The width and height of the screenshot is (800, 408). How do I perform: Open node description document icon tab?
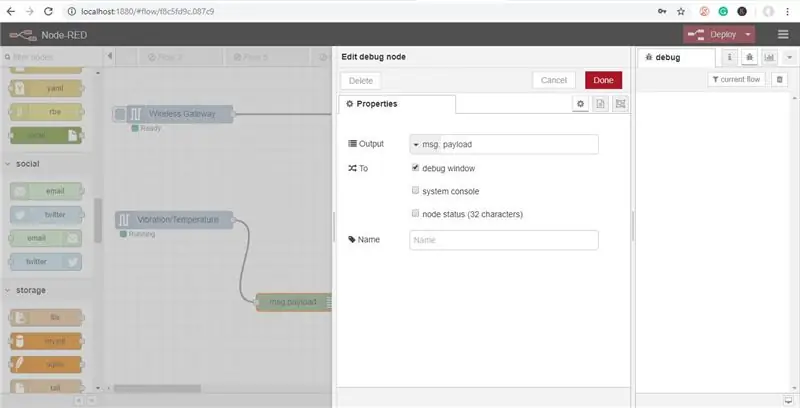pyautogui.click(x=601, y=104)
